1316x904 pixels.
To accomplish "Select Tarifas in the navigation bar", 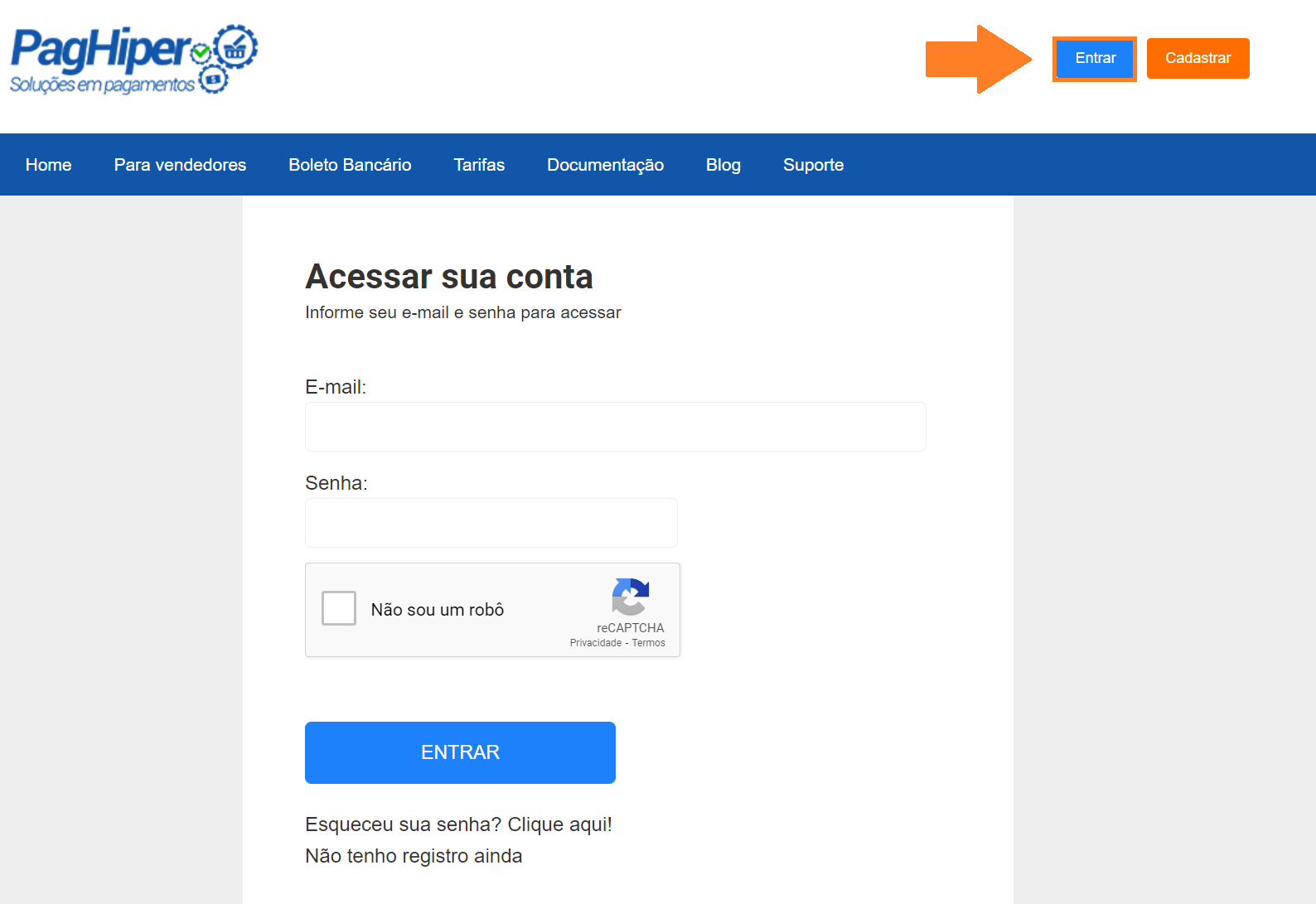I will pyautogui.click(x=479, y=165).
